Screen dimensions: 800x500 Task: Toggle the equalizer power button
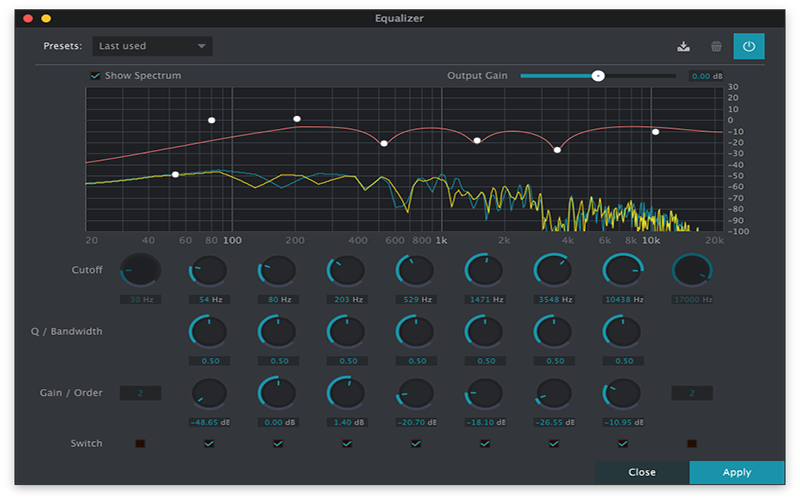tap(749, 46)
